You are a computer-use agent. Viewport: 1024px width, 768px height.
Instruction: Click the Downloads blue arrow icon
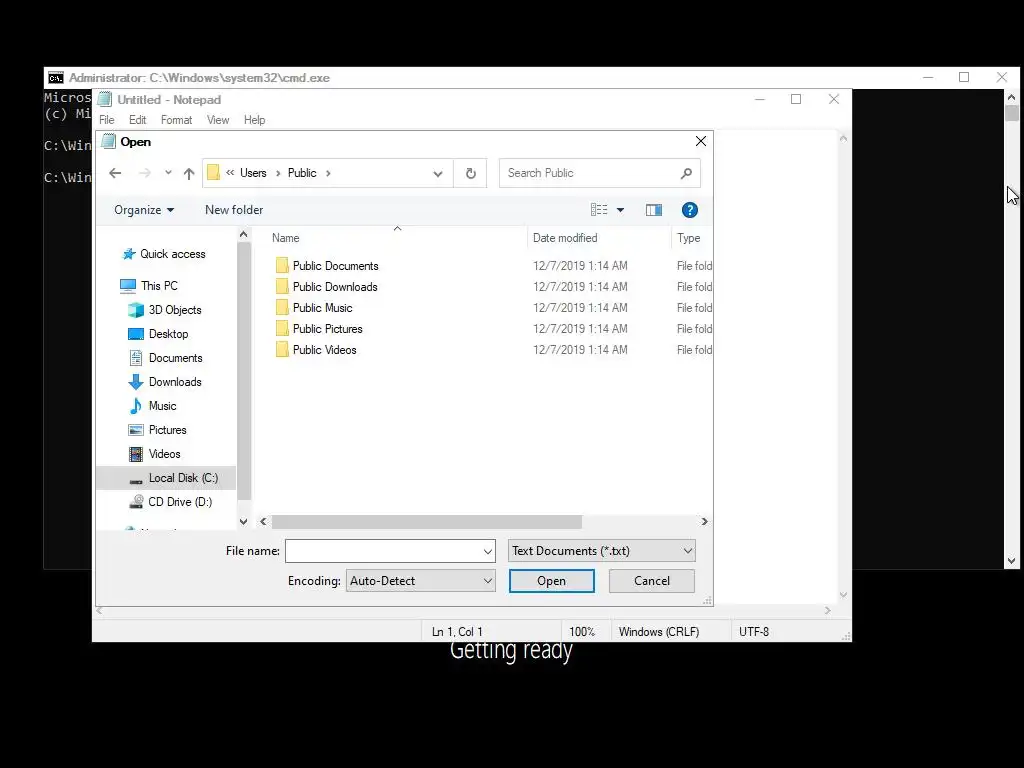tap(136, 382)
